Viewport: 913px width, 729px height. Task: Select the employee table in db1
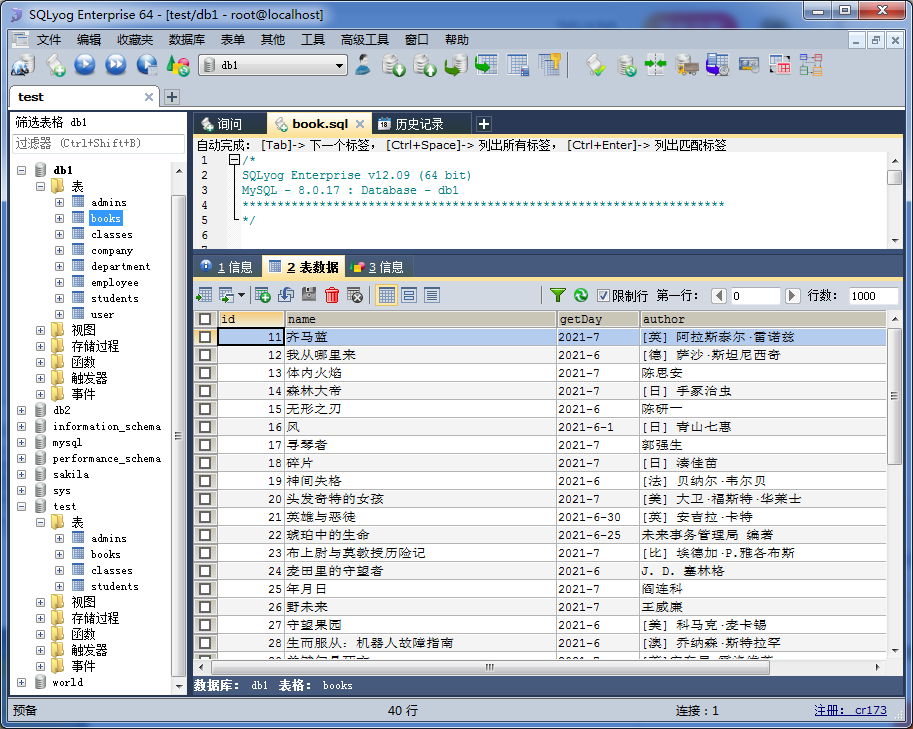coord(115,282)
